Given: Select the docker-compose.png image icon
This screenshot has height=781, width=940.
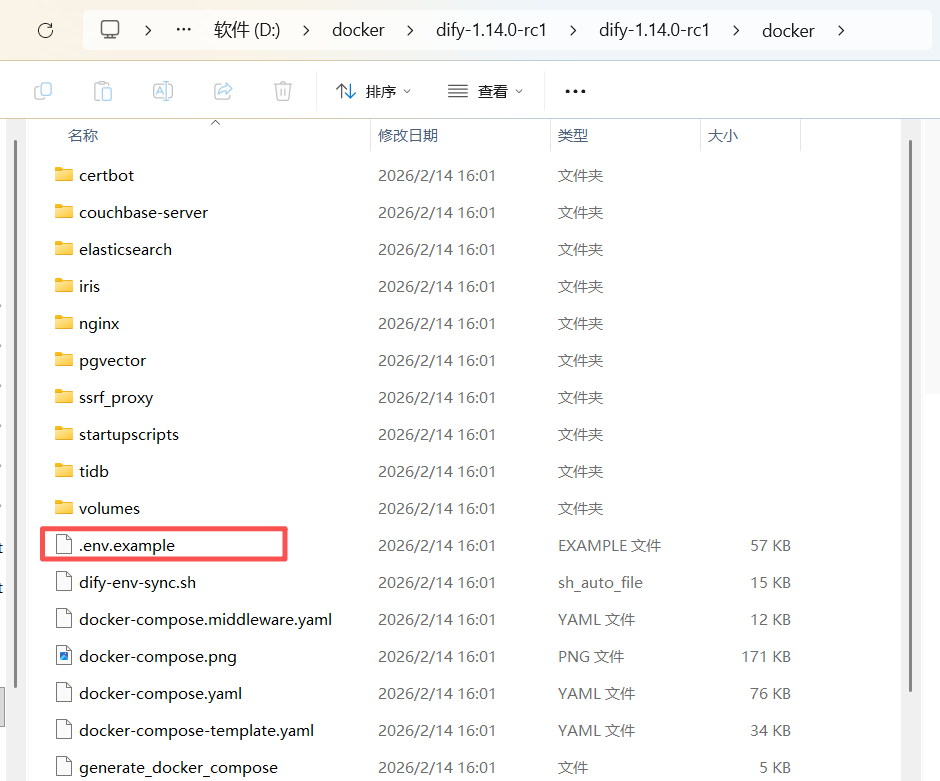Looking at the screenshot, I should click(64, 656).
